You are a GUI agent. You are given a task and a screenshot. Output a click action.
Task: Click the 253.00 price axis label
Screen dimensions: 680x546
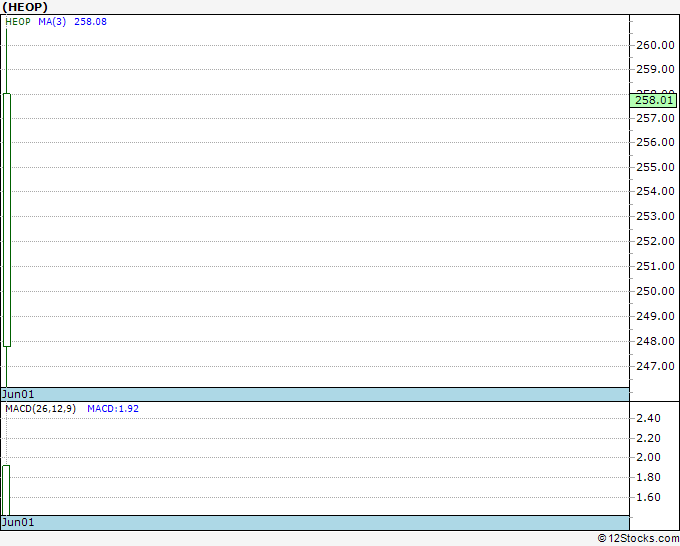pos(655,216)
